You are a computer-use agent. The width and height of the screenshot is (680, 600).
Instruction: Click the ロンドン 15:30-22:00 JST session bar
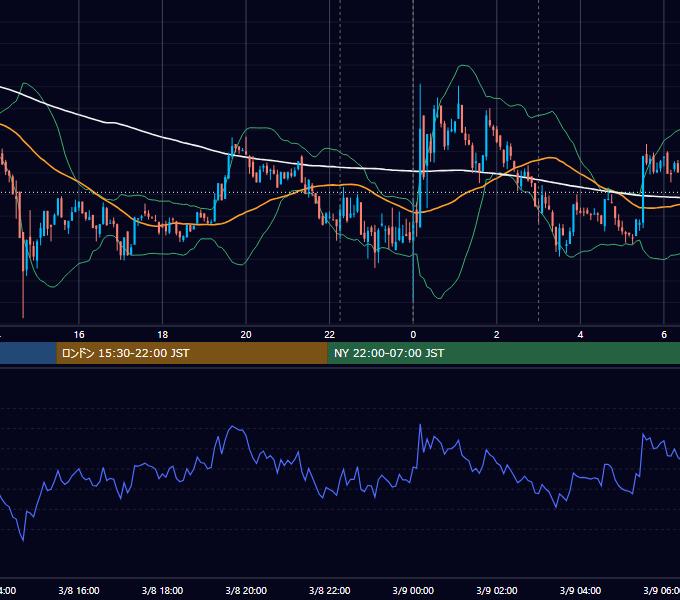coord(192,353)
